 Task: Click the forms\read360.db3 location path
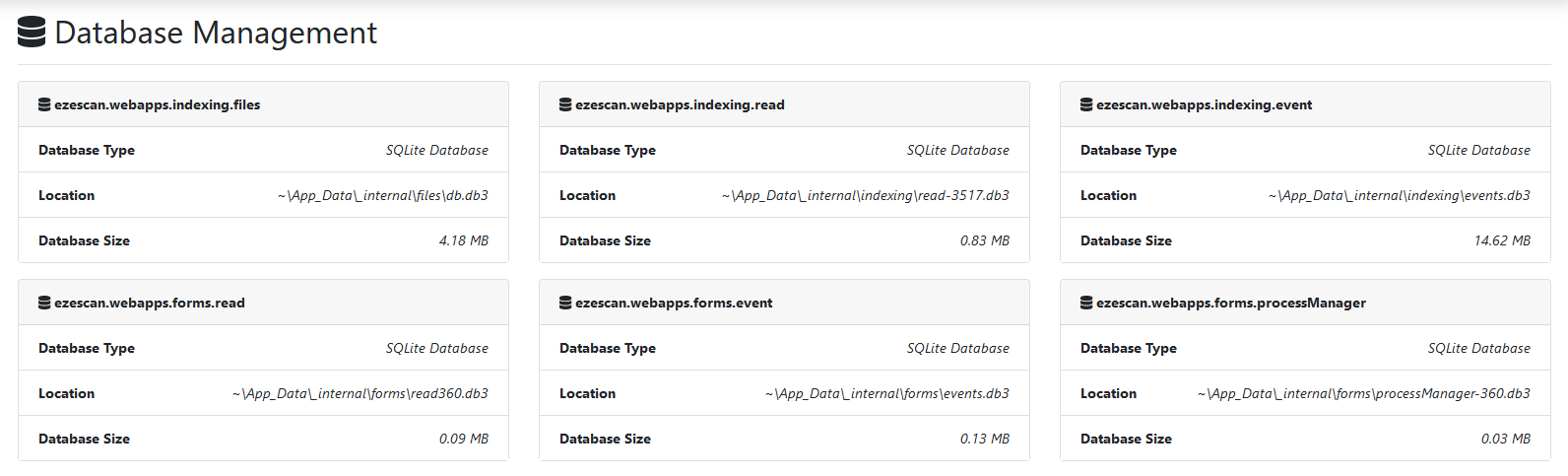point(360,393)
